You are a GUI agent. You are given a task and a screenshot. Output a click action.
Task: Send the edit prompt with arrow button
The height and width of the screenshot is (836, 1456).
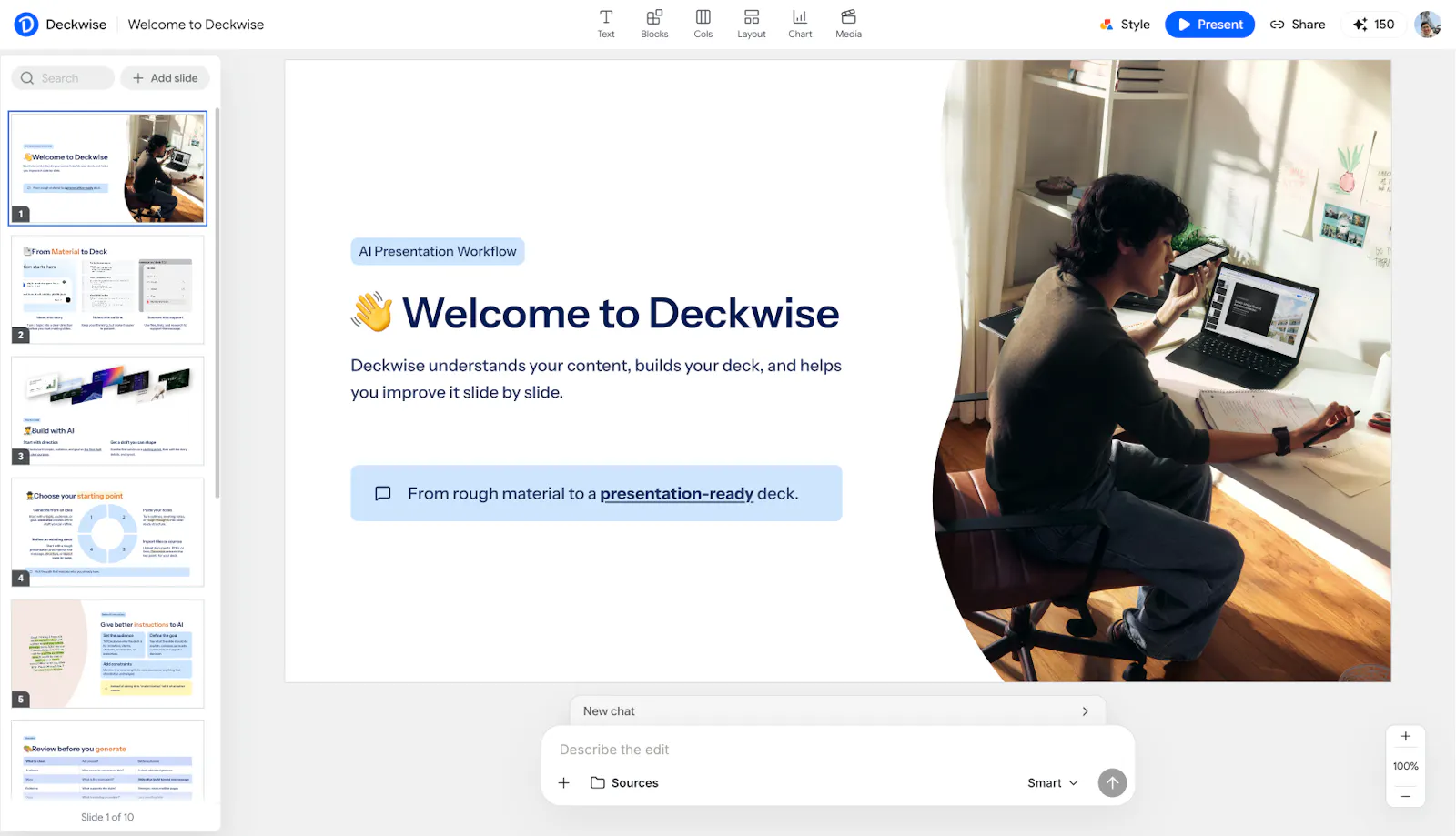pyautogui.click(x=1112, y=782)
